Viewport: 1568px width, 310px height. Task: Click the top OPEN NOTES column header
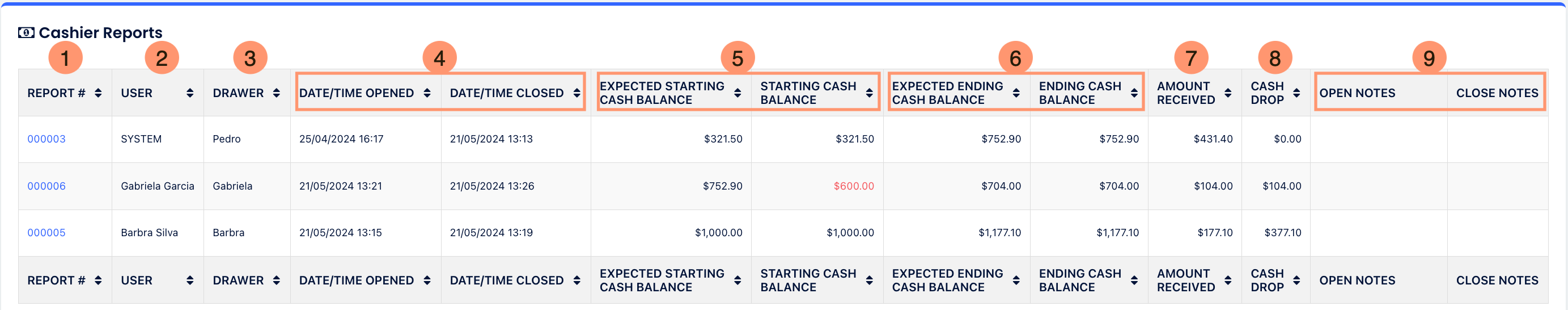1357,93
